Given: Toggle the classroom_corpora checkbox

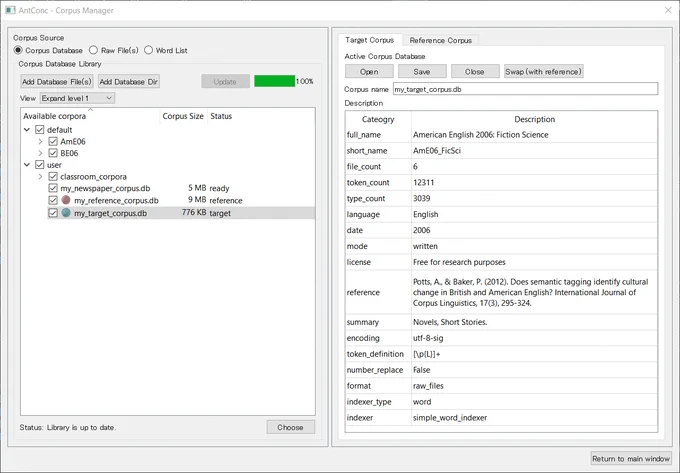Looking at the screenshot, I should click(x=53, y=176).
